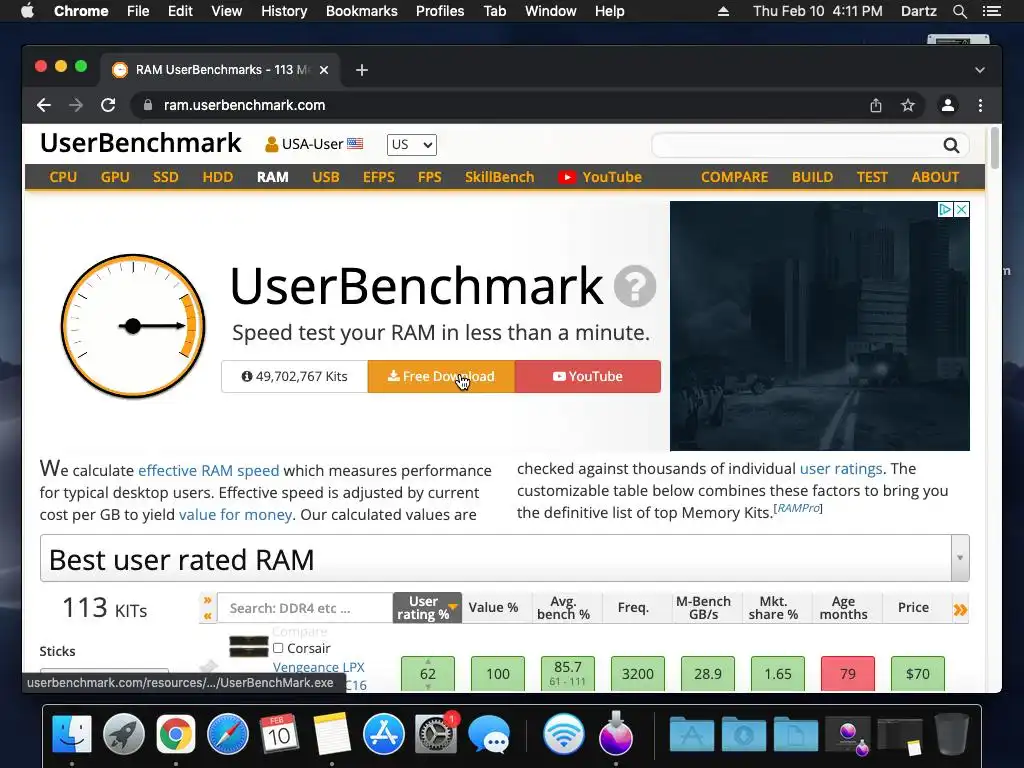The width and height of the screenshot is (1024, 768).
Task: Click the Free Download button
Action: (441, 376)
